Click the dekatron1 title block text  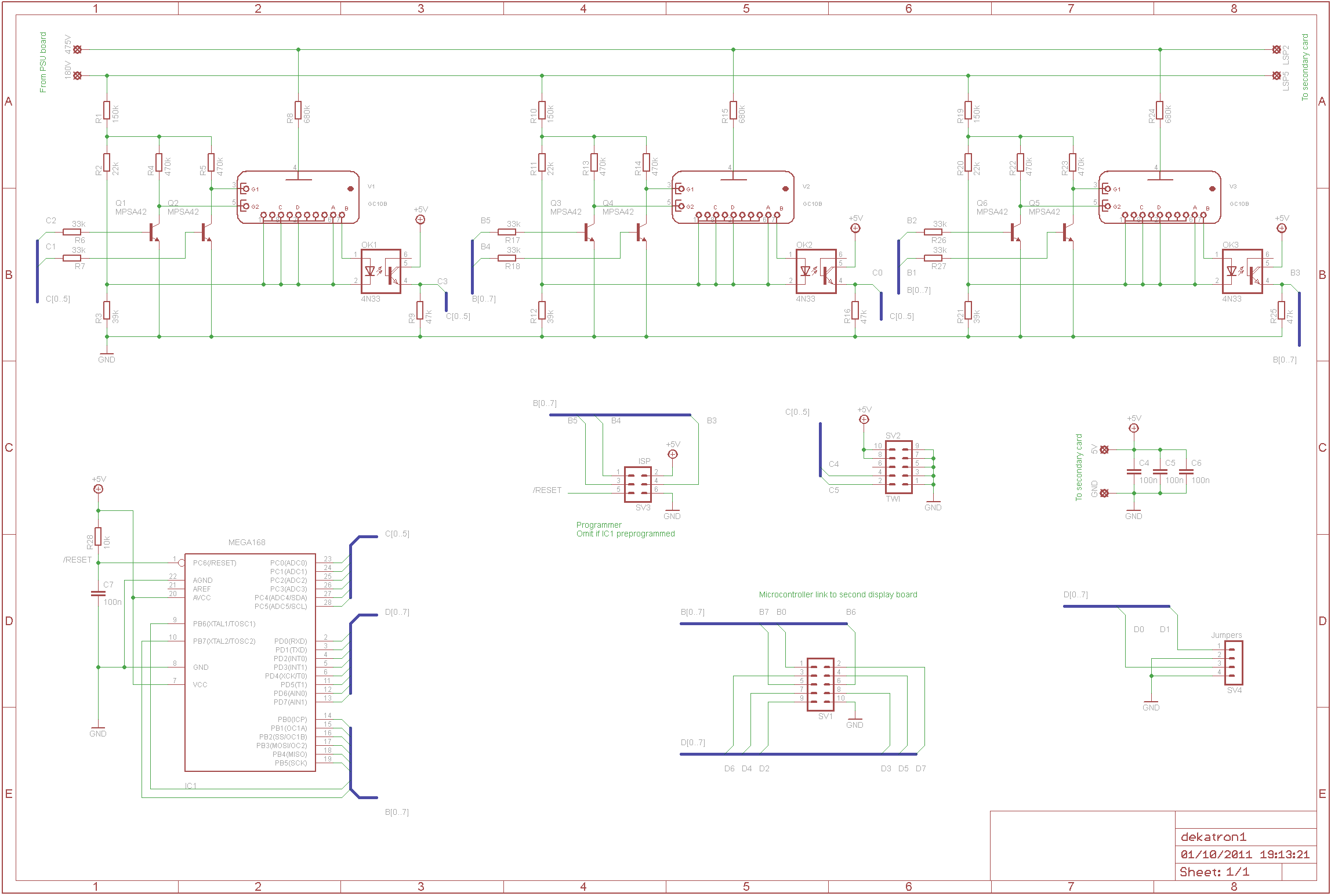click(x=1213, y=837)
